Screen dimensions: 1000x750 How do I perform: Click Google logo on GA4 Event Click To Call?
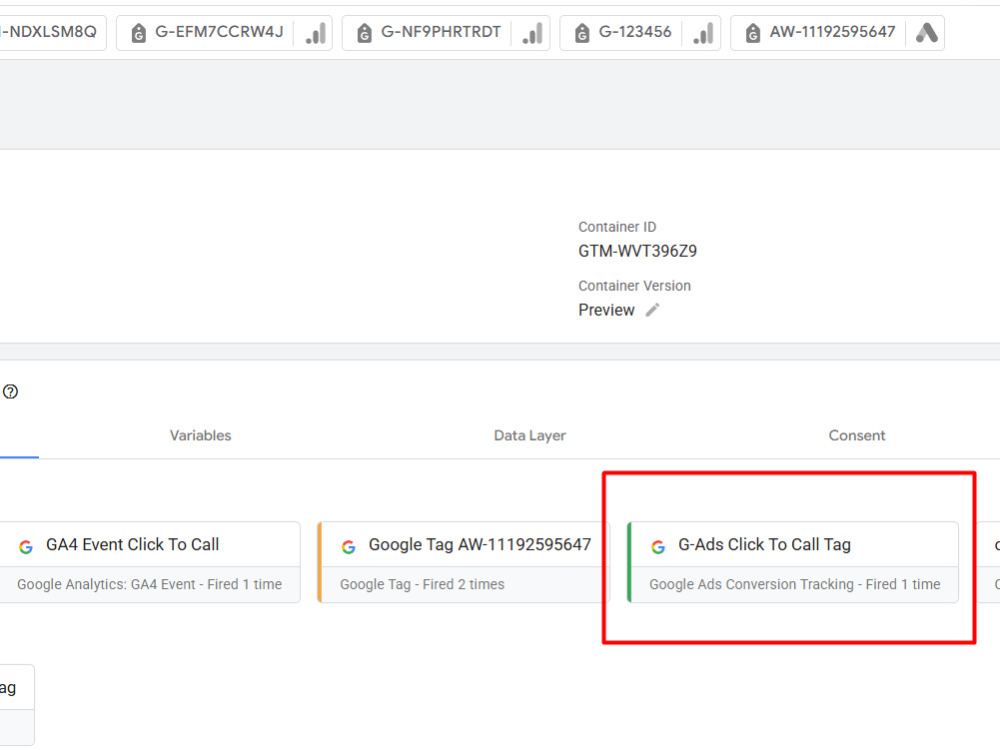tap(26, 547)
